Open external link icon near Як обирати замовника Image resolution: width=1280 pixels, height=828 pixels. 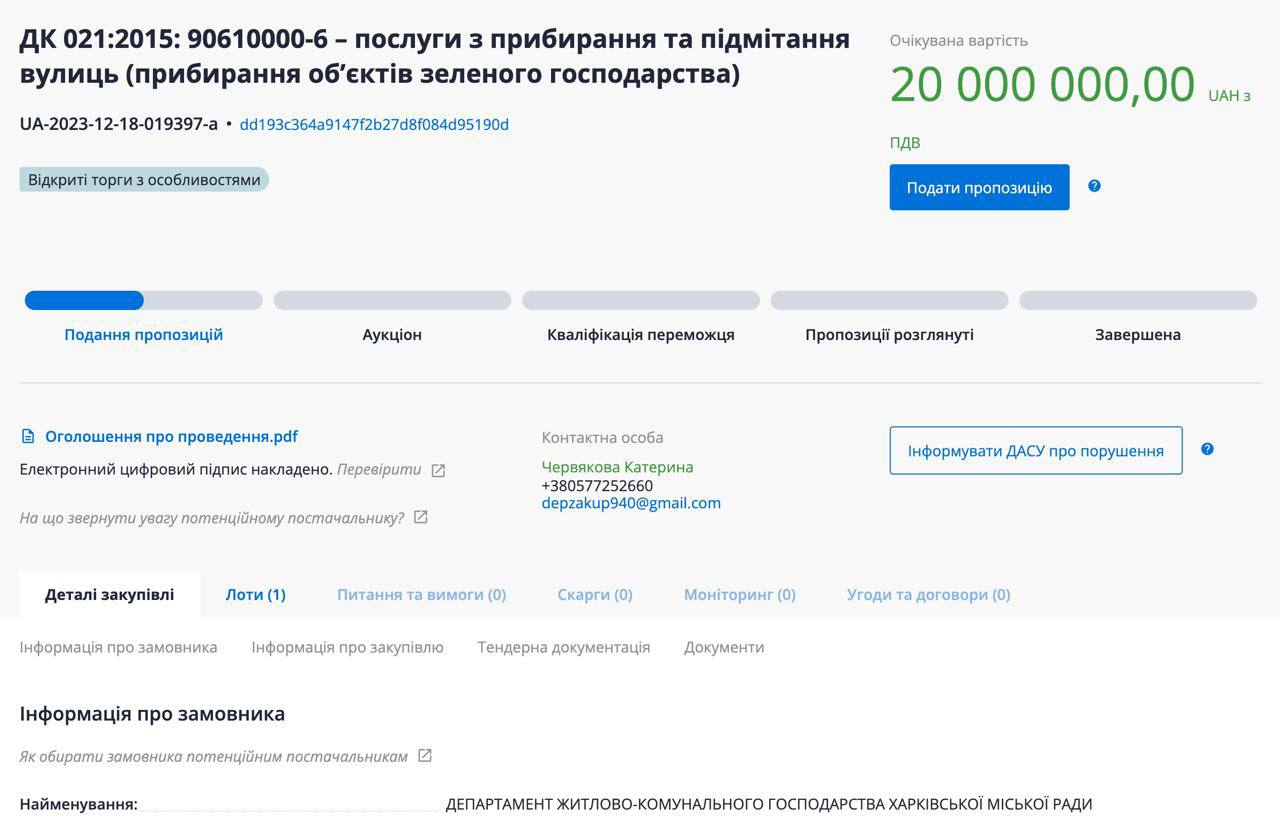click(425, 755)
